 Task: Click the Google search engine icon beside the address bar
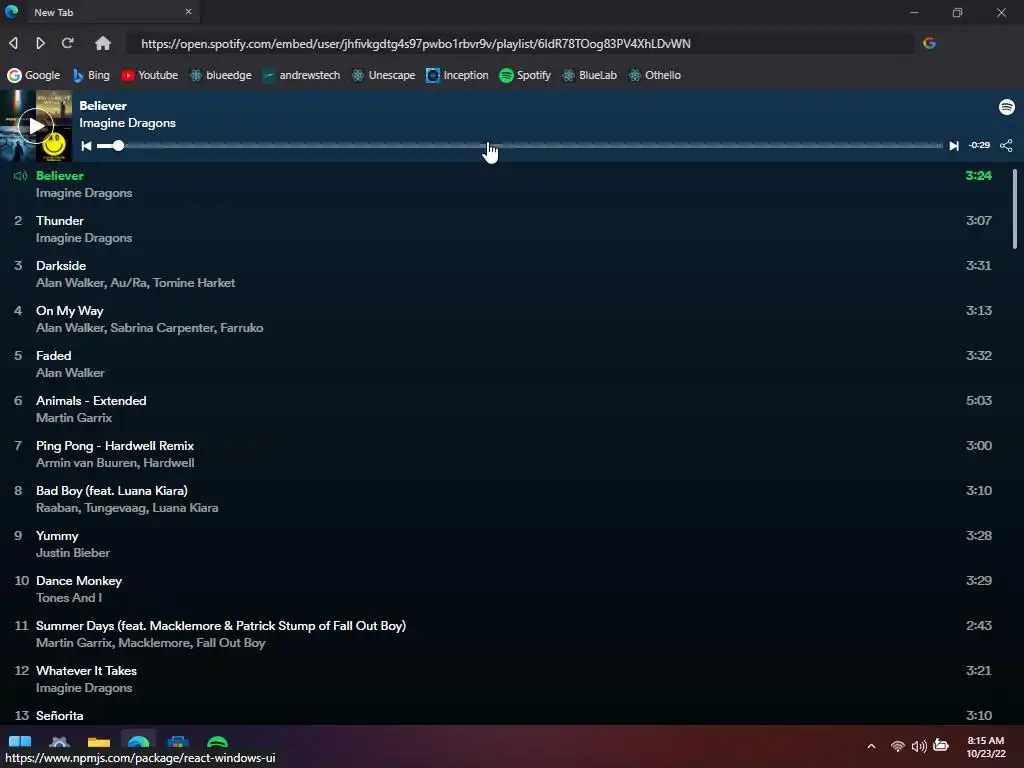click(929, 43)
